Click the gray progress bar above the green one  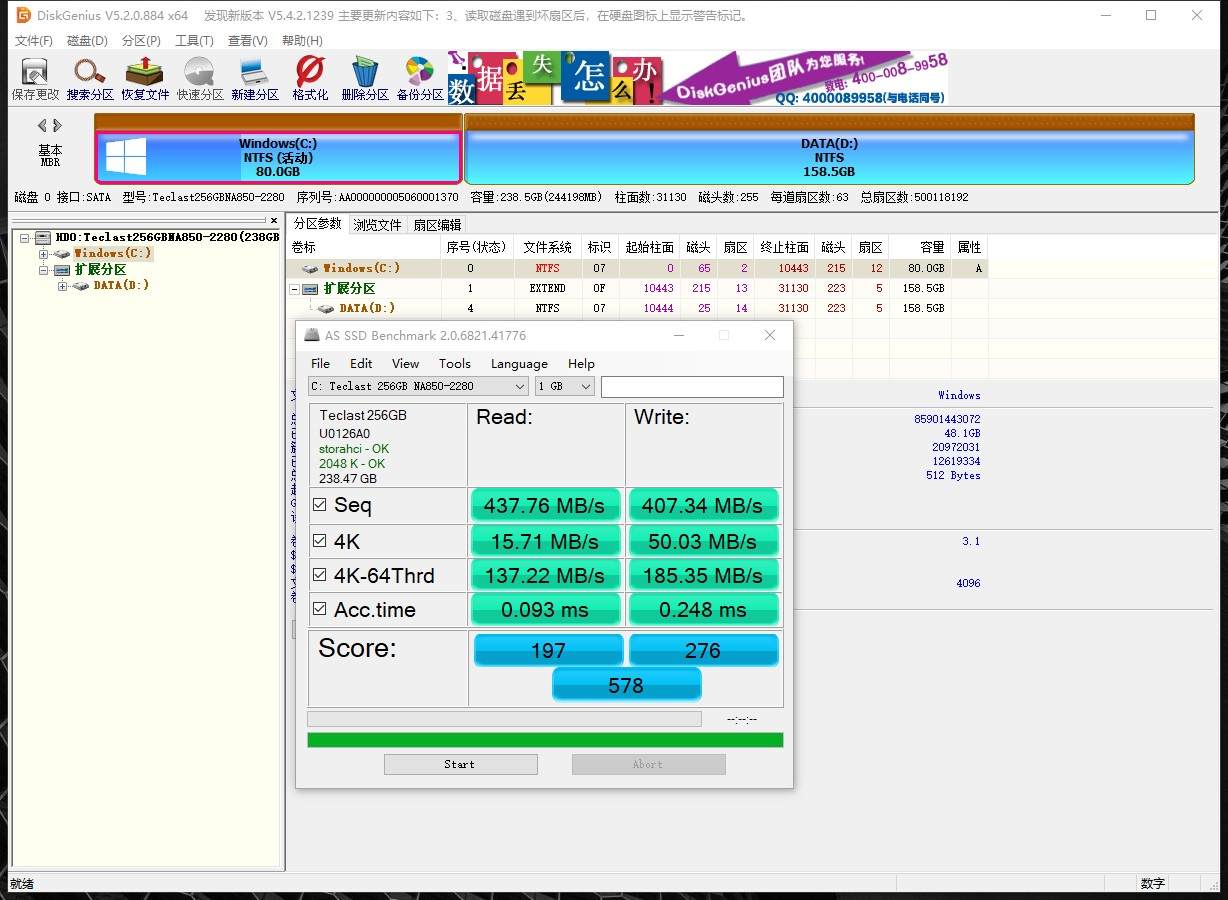[504, 719]
